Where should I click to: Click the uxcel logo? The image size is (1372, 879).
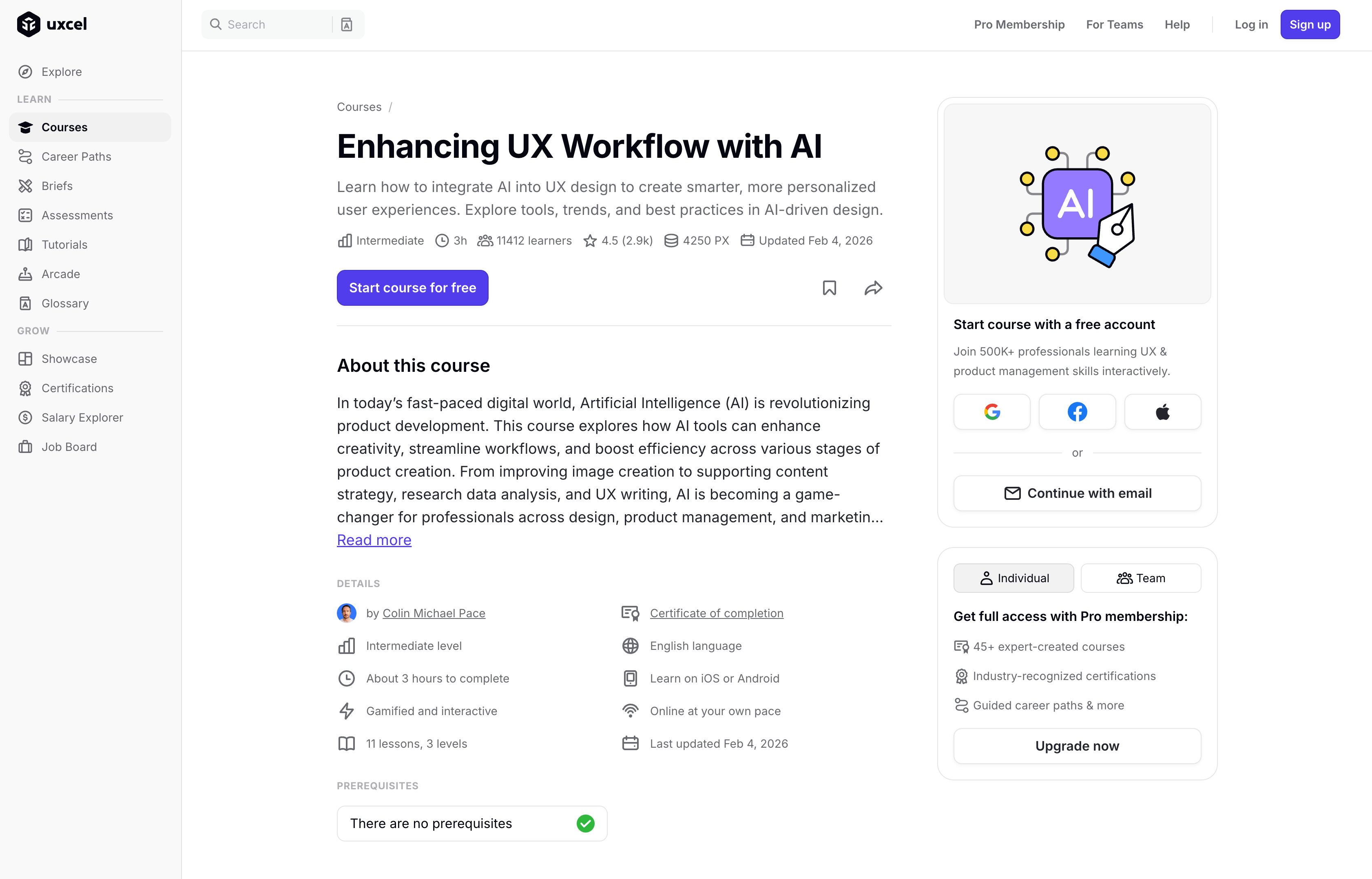coord(52,24)
